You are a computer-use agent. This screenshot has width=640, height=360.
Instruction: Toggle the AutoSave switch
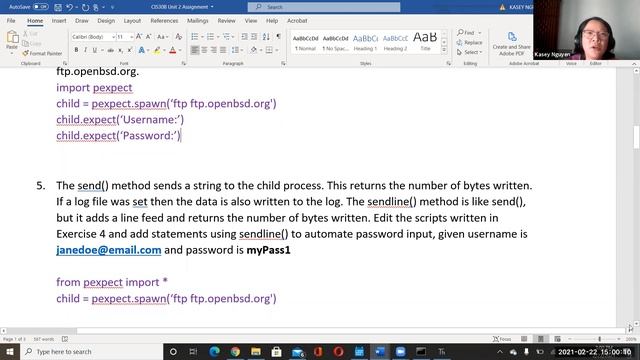coord(40,7)
